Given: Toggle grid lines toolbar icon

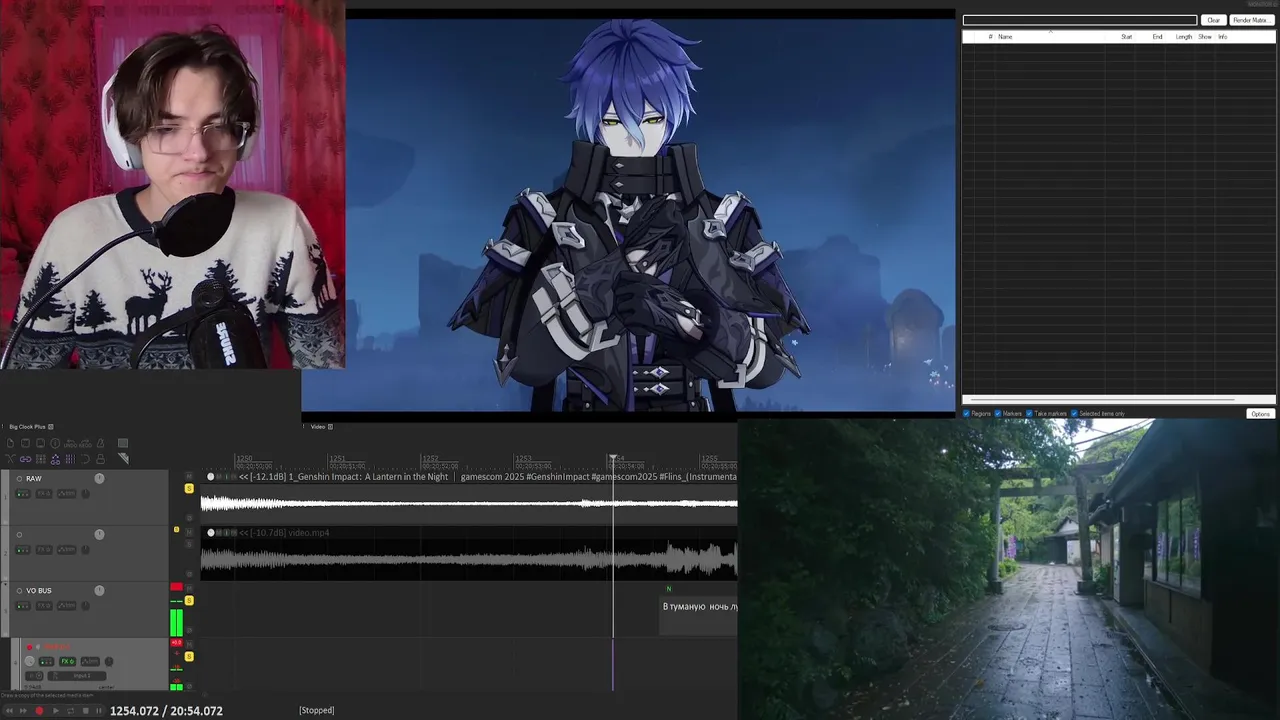Looking at the screenshot, I should [70, 459].
